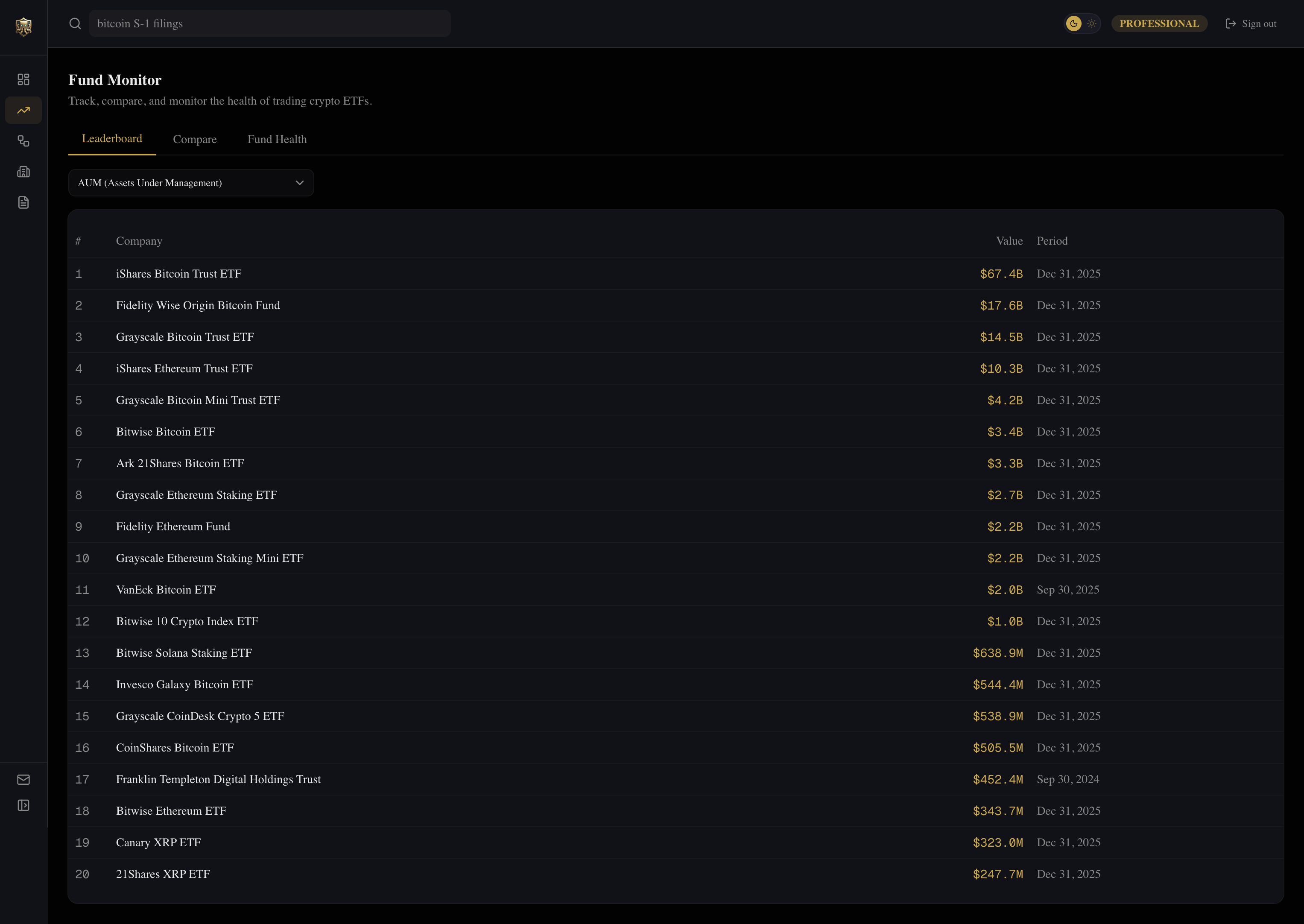1304x924 pixels.
Task: Open Invesco Galaxy Bitcoin ETF
Action: coord(184,684)
